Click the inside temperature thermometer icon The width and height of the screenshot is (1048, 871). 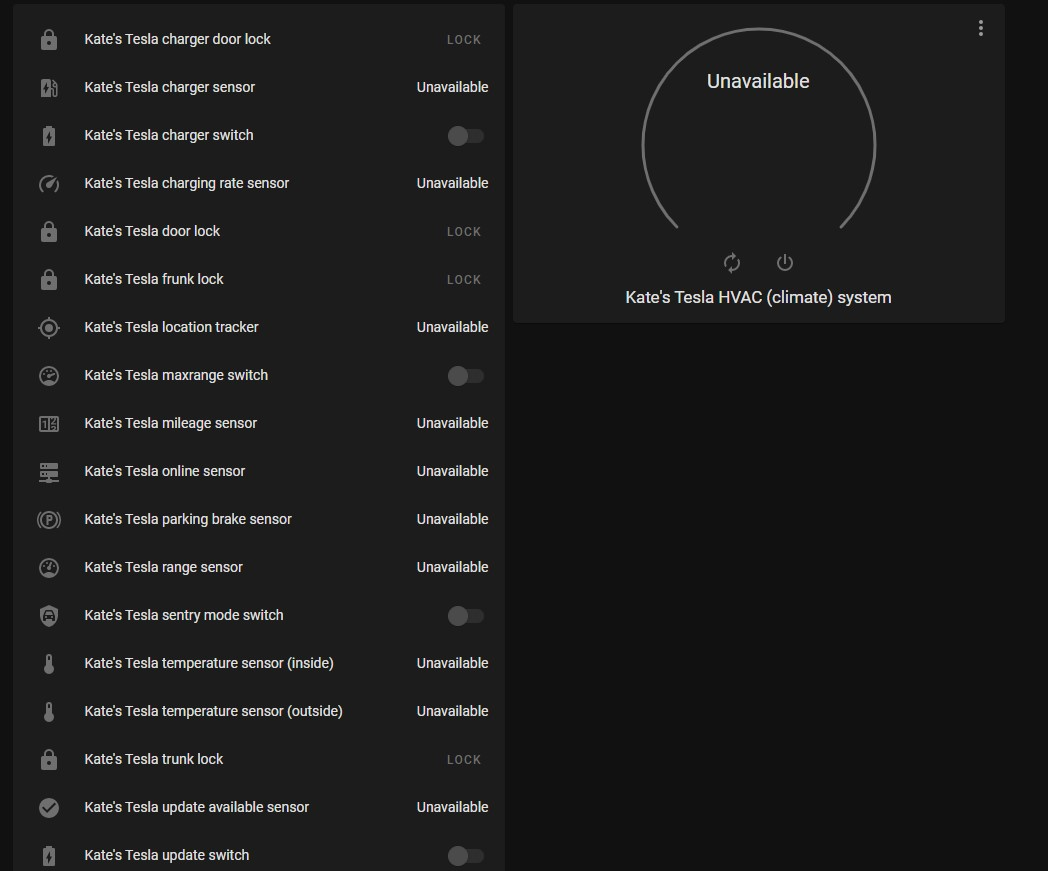tap(49, 664)
